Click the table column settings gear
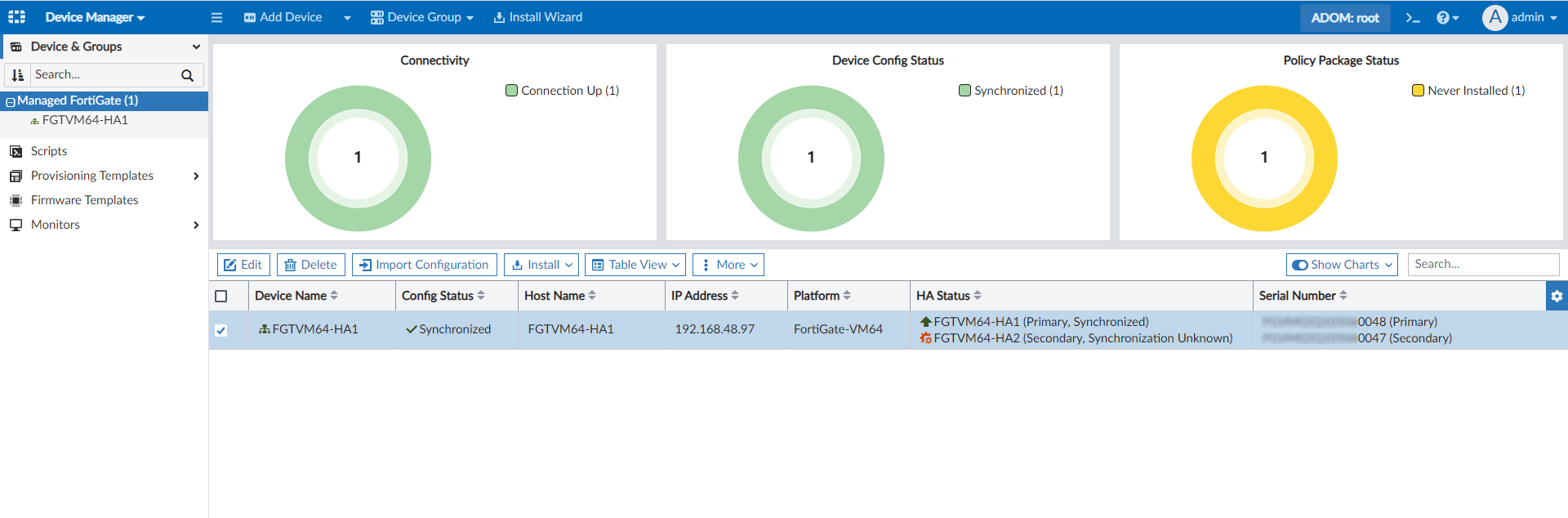Screen dimensions: 1568x518 [x=1557, y=296]
